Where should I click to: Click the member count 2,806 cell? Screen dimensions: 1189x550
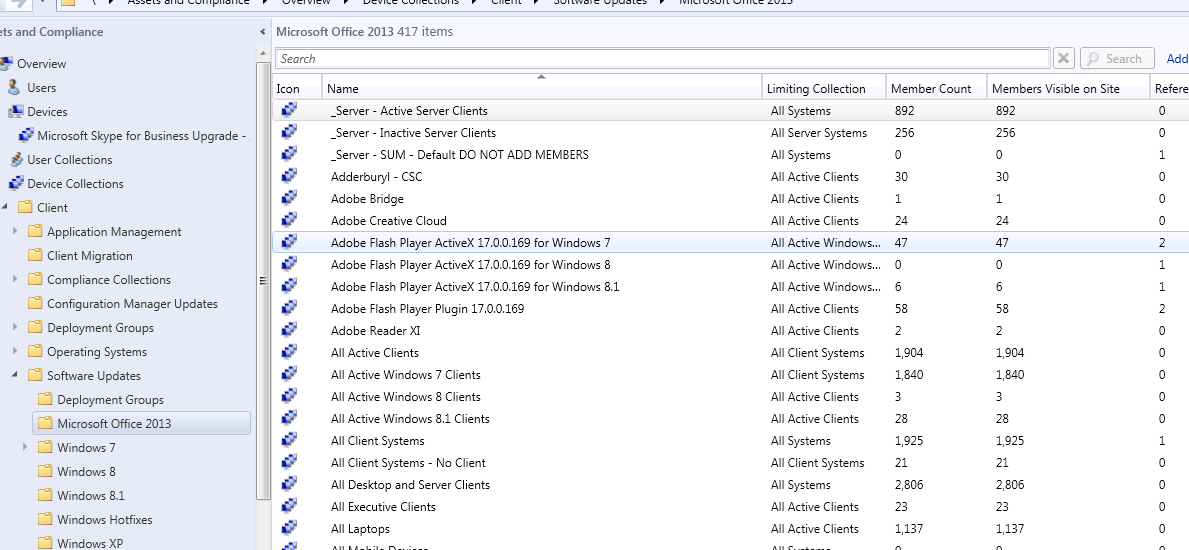pos(909,485)
